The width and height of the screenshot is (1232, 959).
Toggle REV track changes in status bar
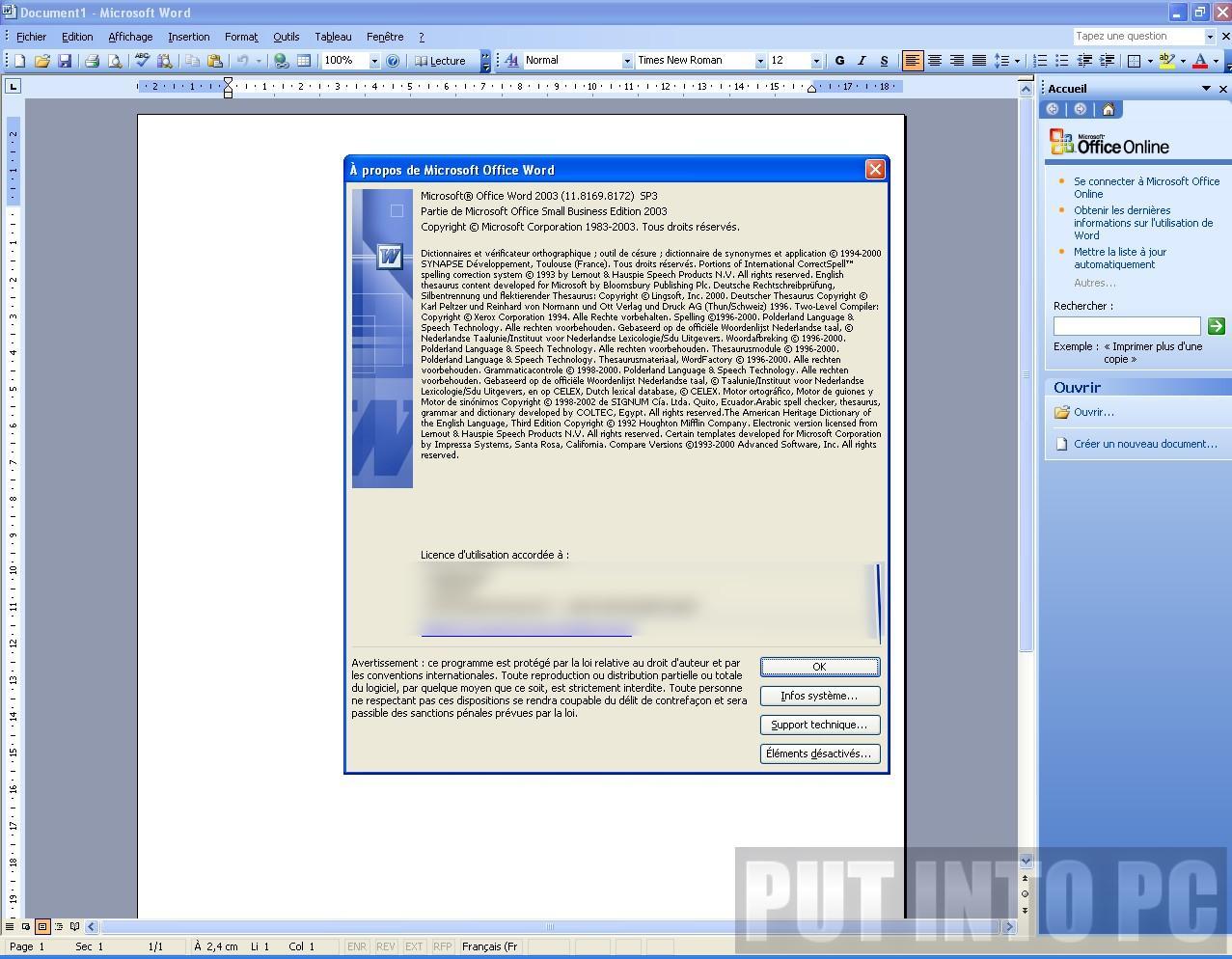tap(385, 946)
